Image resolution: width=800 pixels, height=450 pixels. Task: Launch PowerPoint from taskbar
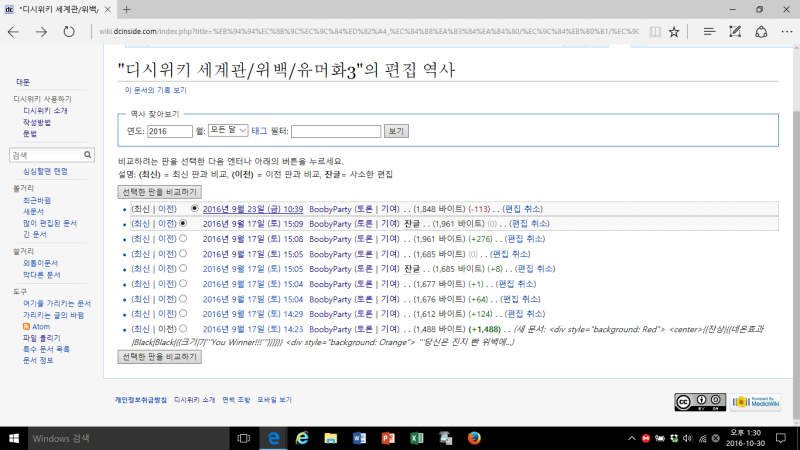coord(388,438)
